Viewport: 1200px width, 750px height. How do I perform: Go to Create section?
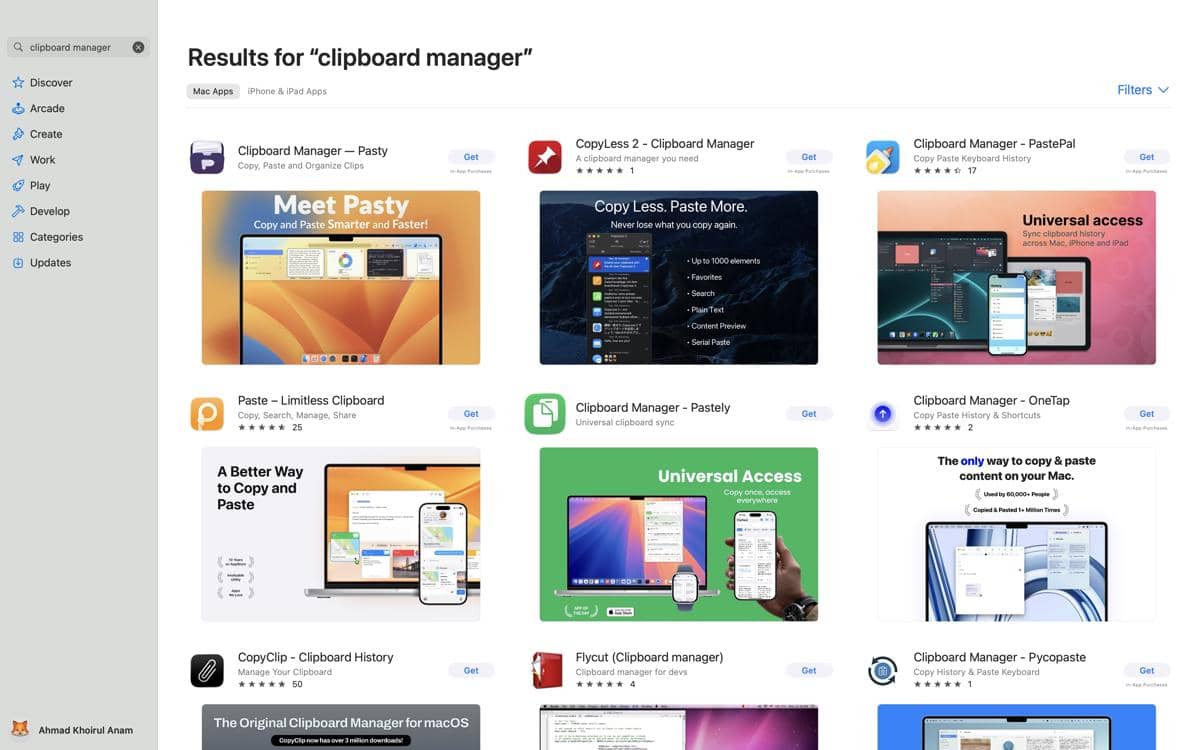(x=46, y=134)
